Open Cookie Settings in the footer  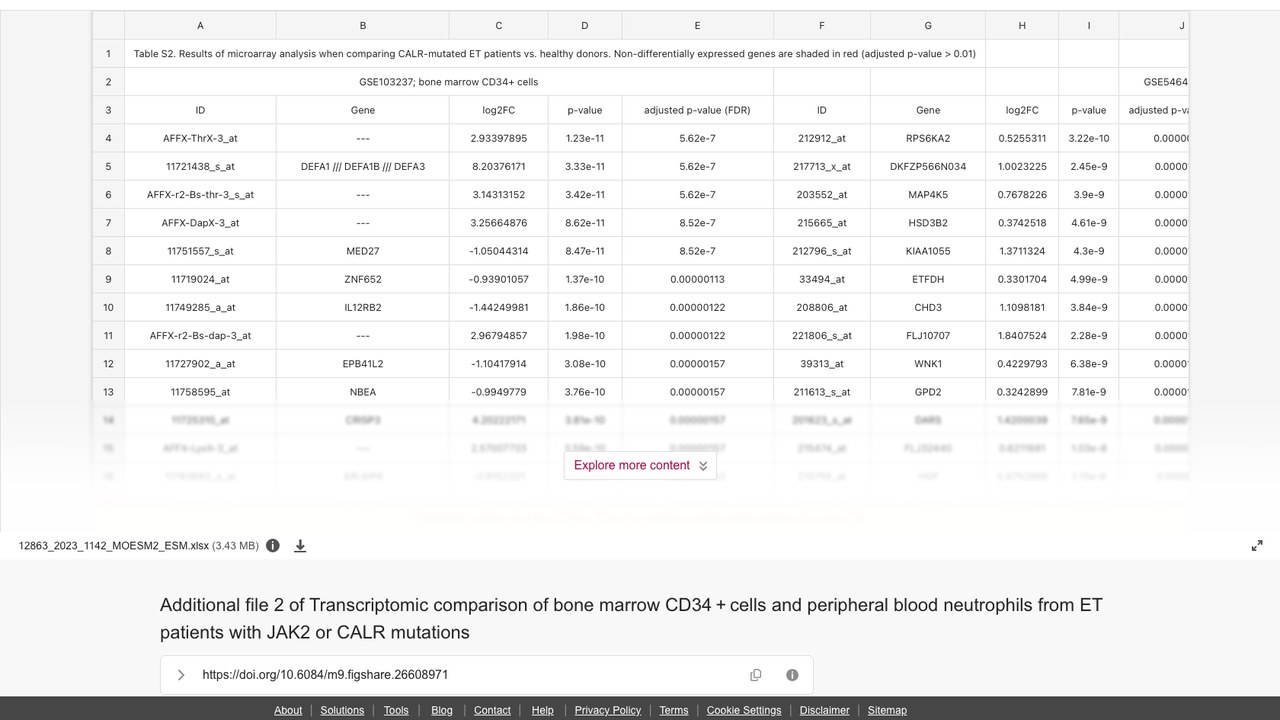click(744, 710)
